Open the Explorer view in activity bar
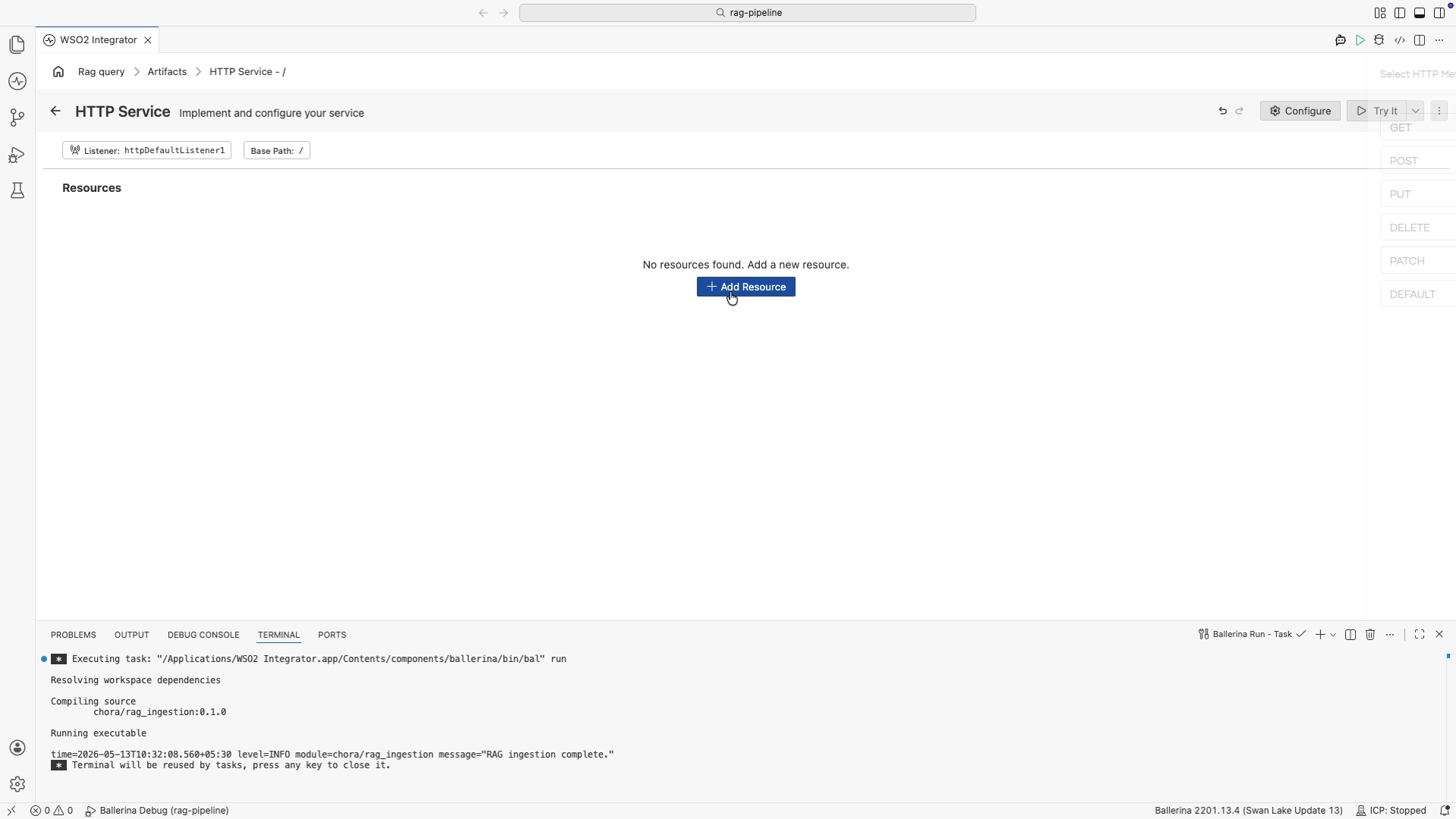The image size is (1456, 819). click(17, 45)
